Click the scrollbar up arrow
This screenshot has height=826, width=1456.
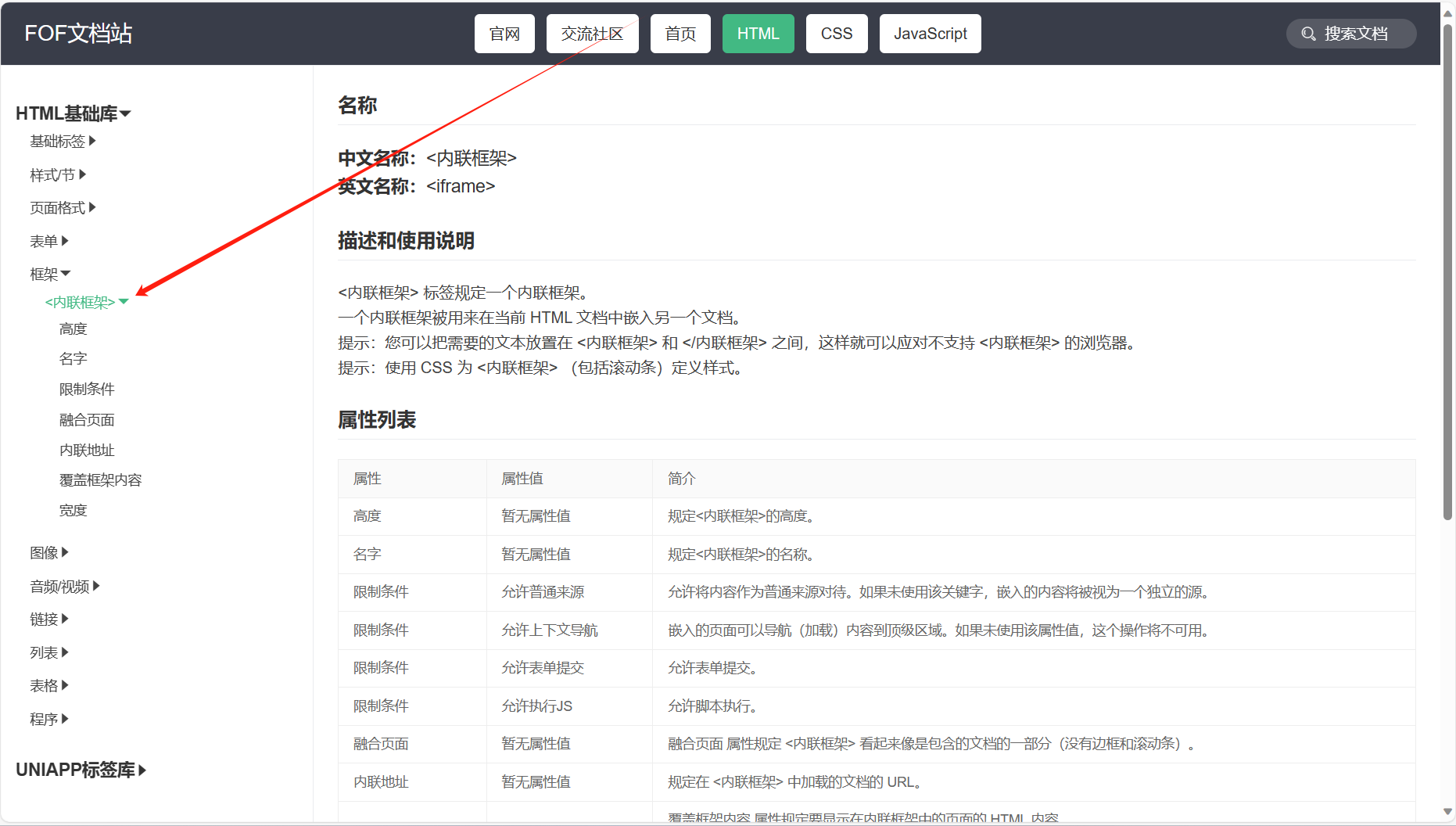1447,13
